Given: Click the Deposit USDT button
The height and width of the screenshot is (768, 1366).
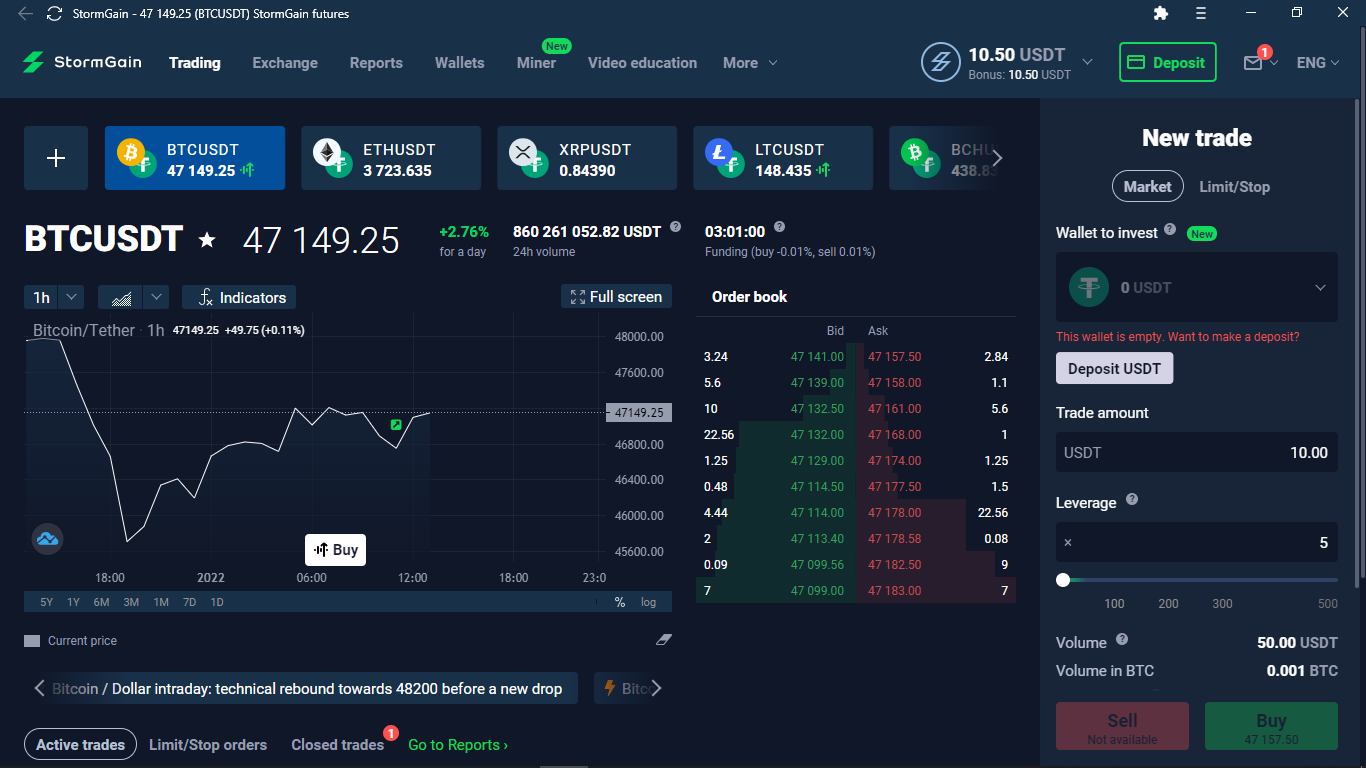Looking at the screenshot, I should [x=1114, y=368].
